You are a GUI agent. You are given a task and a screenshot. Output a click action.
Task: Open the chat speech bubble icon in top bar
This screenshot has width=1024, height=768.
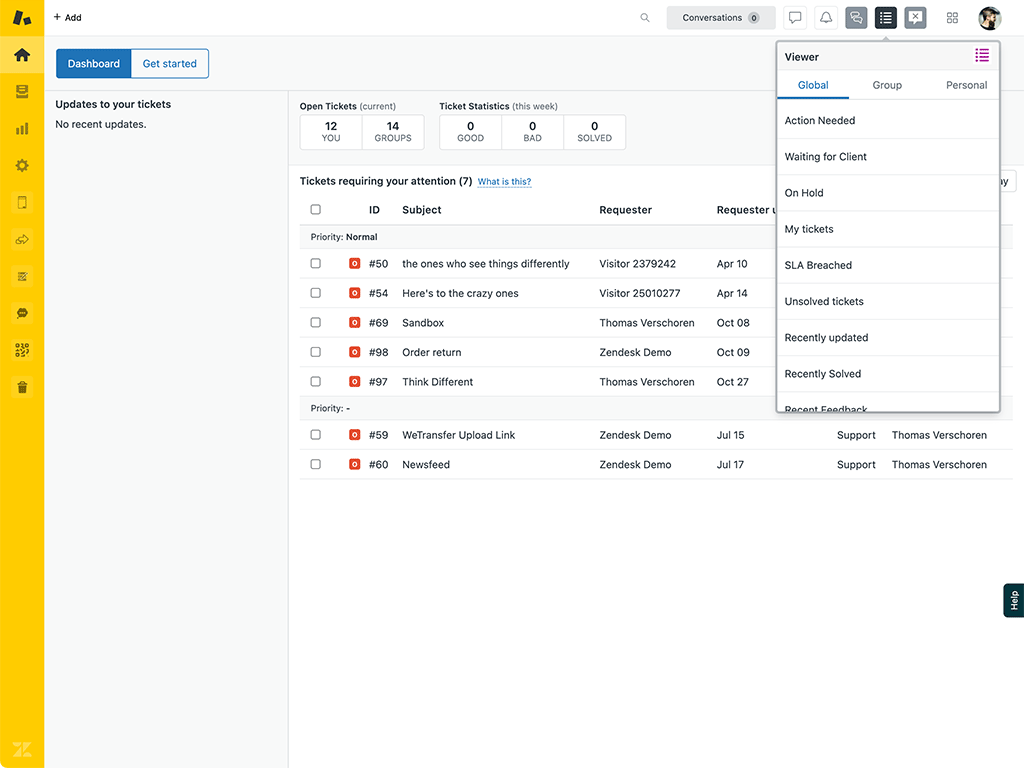[795, 18]
